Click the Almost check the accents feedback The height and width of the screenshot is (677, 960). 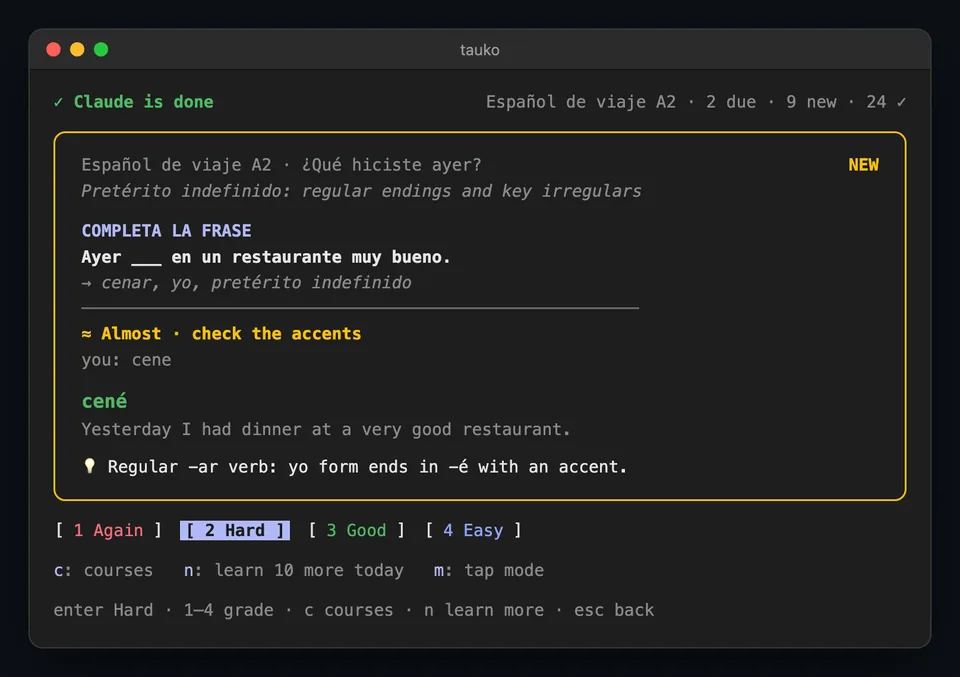[222, 334]
